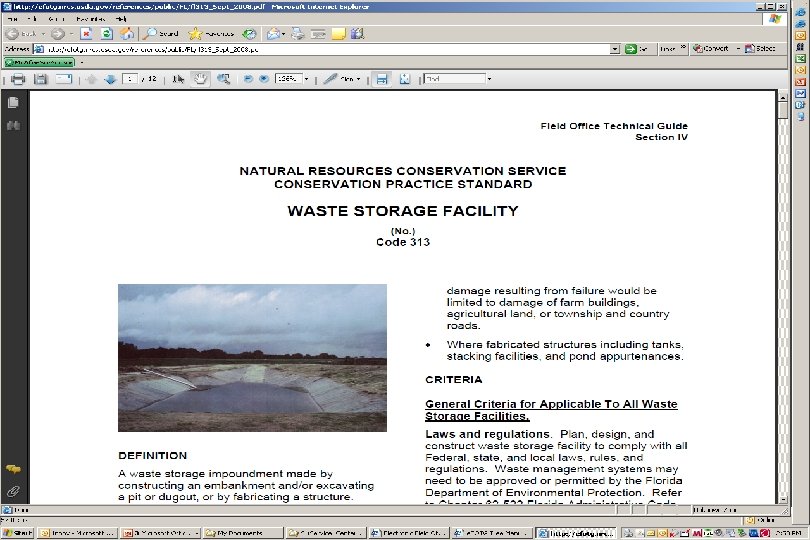Click the IE Print icon

pyautogui.click(x=298, y=34)
